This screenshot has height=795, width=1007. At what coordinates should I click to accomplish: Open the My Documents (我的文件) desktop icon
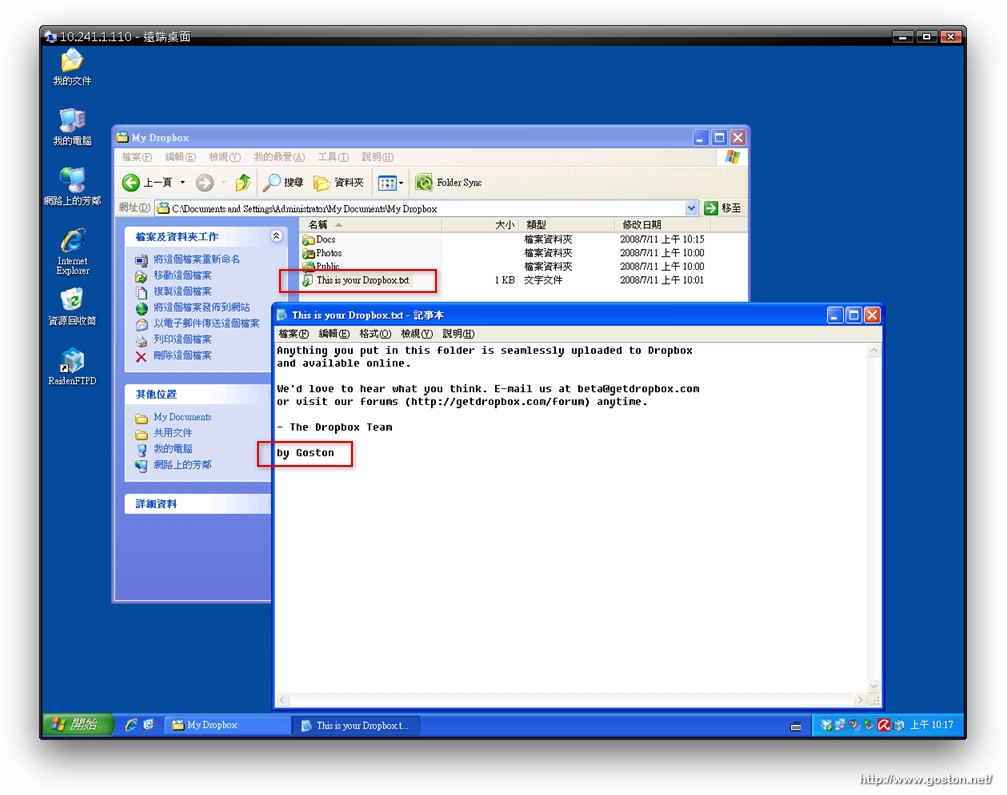click(x=72, y=67)
